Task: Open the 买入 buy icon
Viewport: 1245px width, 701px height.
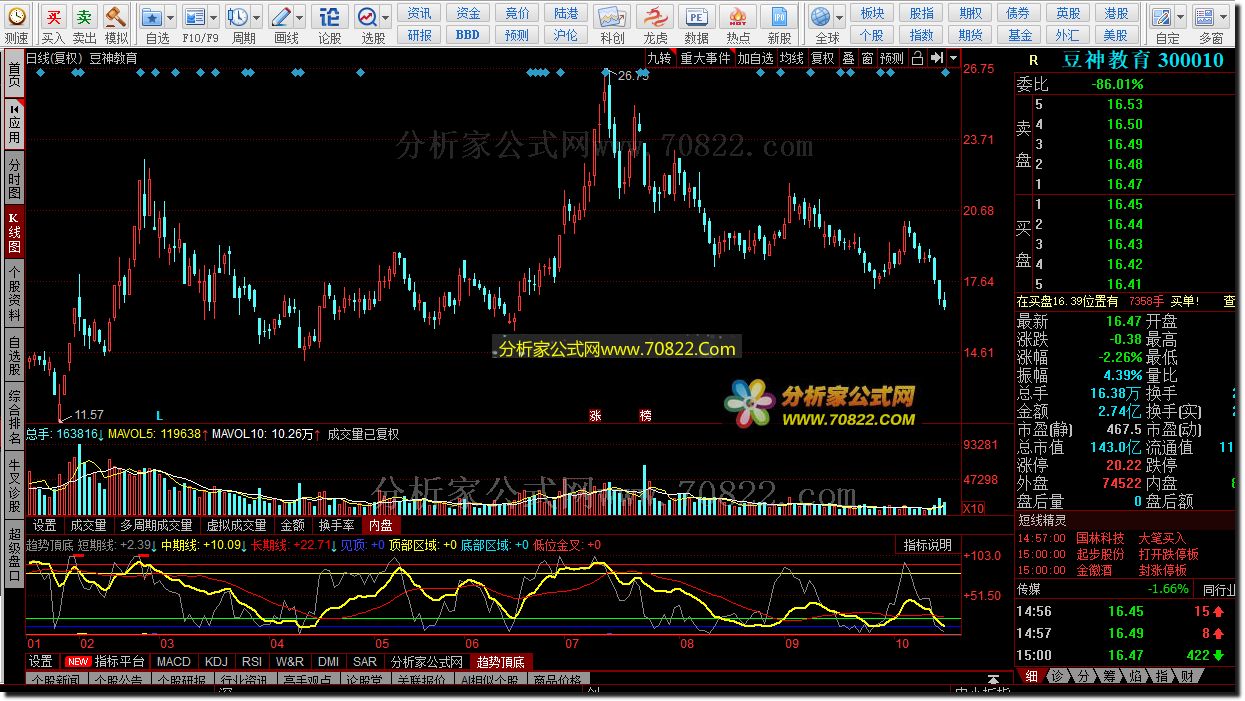Action: [54, 17]
